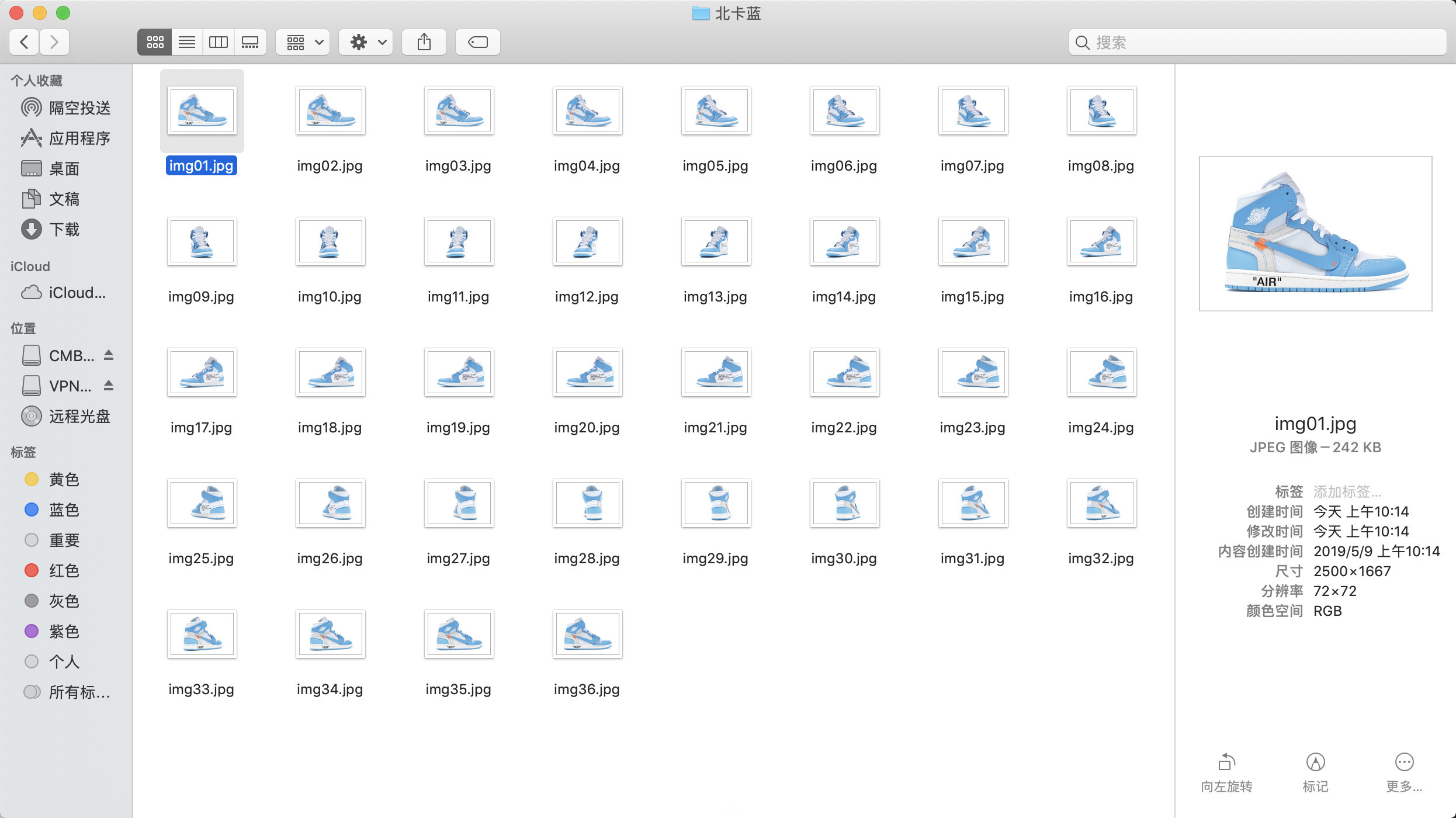Select the img02.jpg thumbnail
This screenshot has height=818, width=1456.
(x=331, y=110)
